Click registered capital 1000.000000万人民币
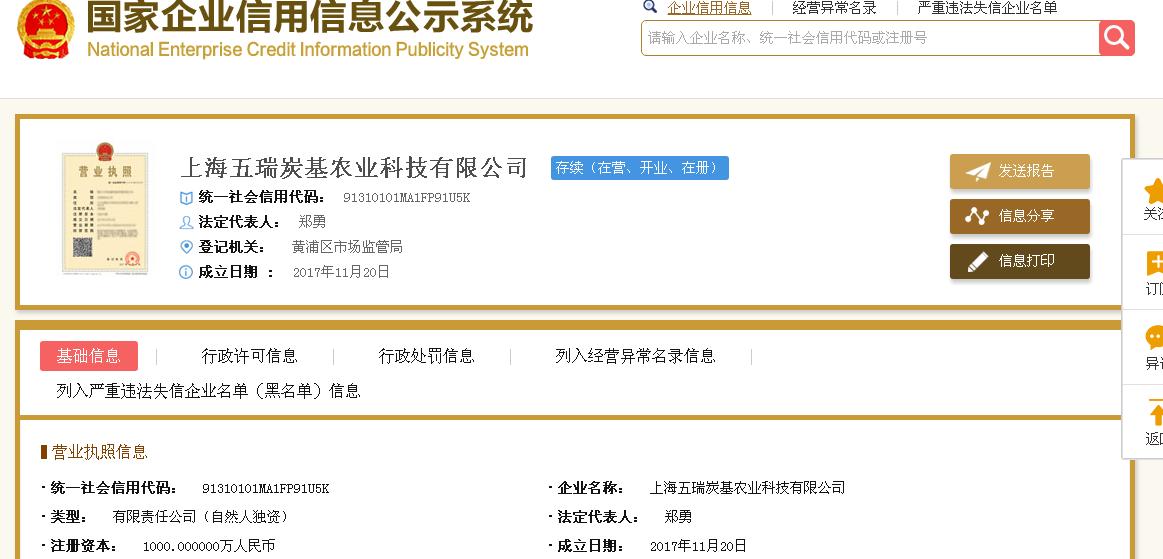The width and height of the screenshot is (1163, 559). pyautogui.click(x=208, y=546)
